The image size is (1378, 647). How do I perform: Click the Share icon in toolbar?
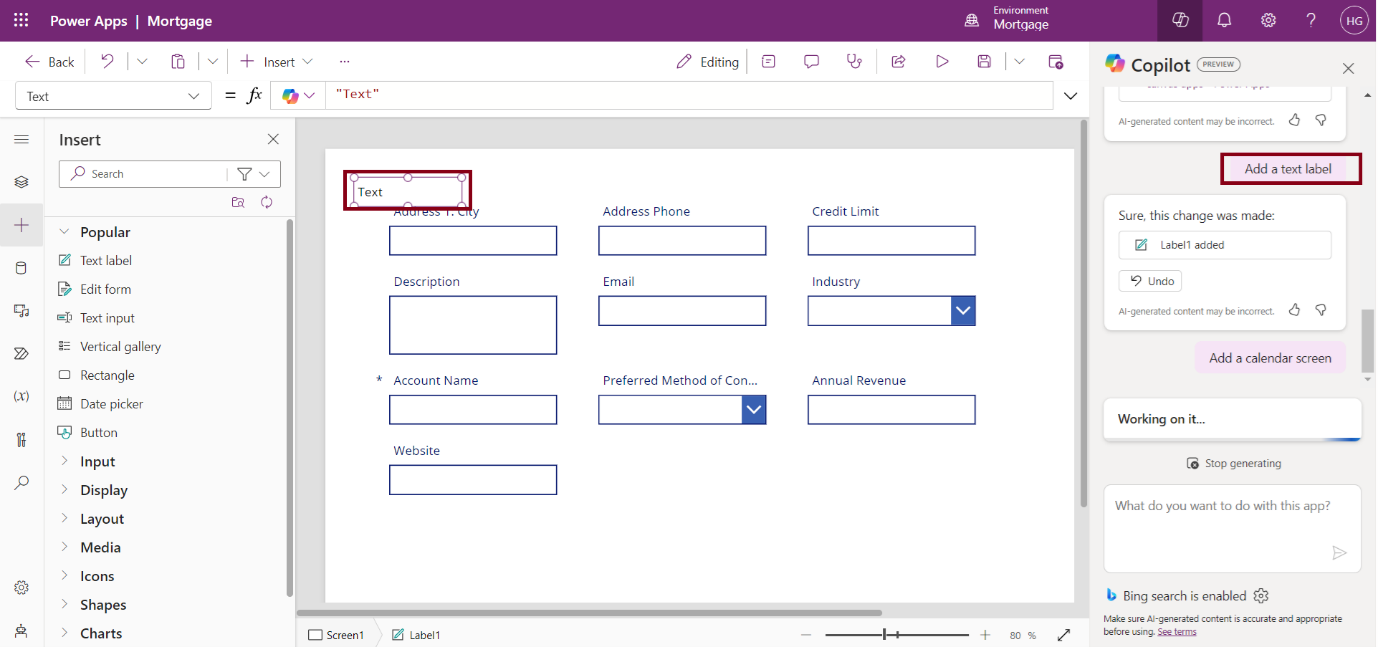(898, 62)
